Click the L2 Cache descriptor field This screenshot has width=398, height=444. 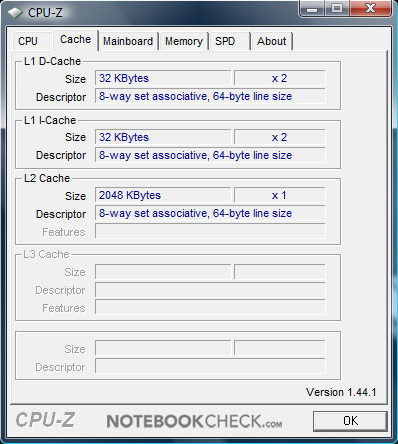(x=210, y=213)
